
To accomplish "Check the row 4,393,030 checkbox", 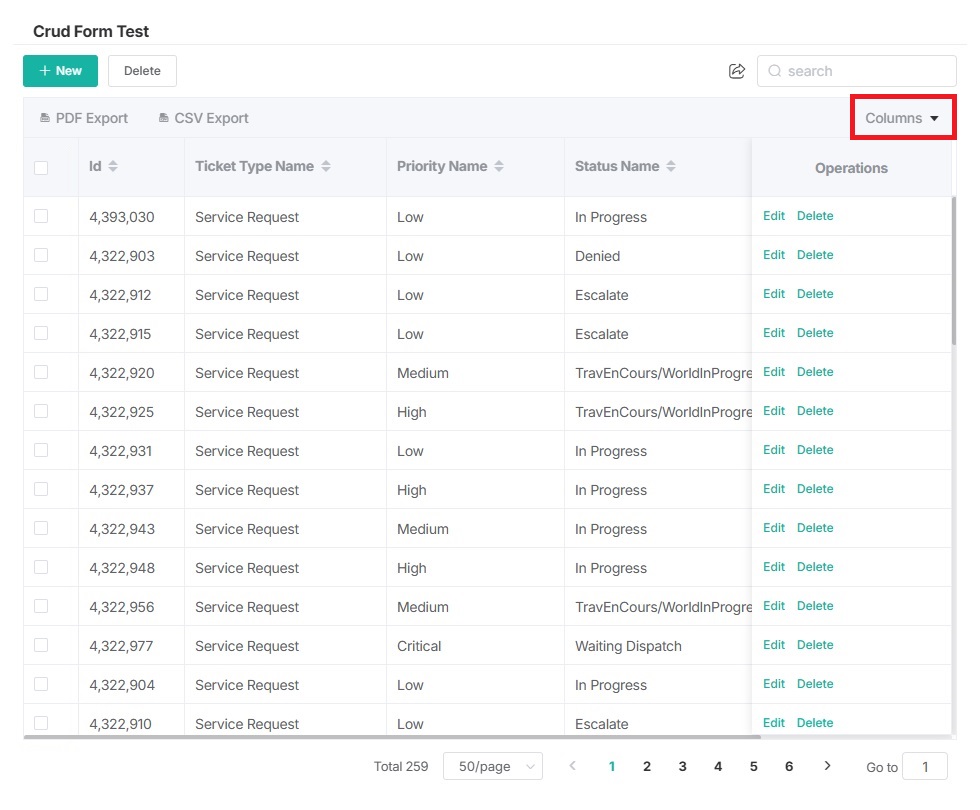I will click(41, 216).
